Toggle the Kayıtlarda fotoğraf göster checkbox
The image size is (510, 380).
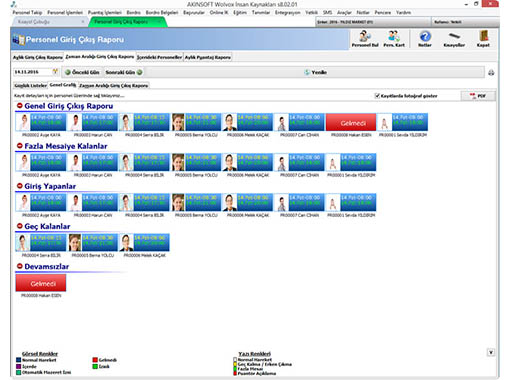377,96
